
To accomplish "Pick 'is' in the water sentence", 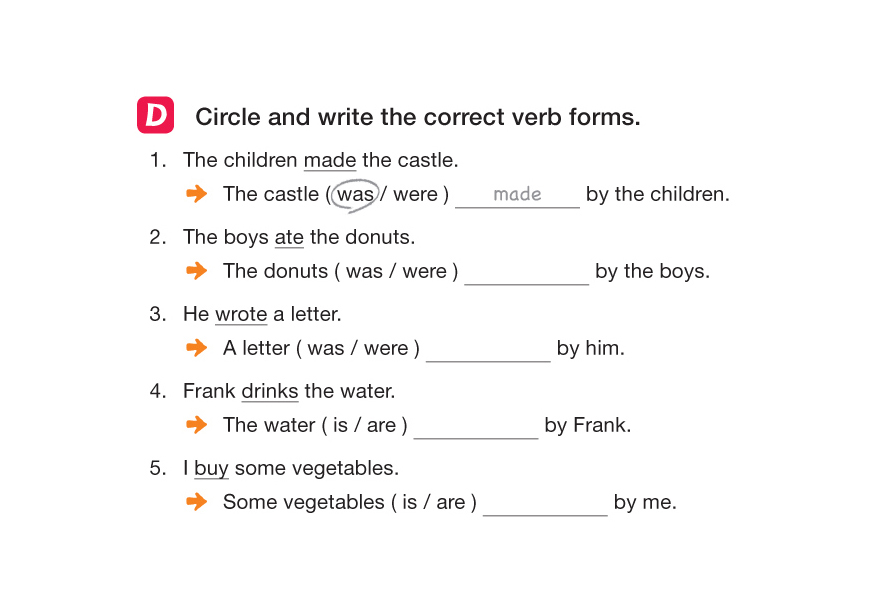I will 340,426.
